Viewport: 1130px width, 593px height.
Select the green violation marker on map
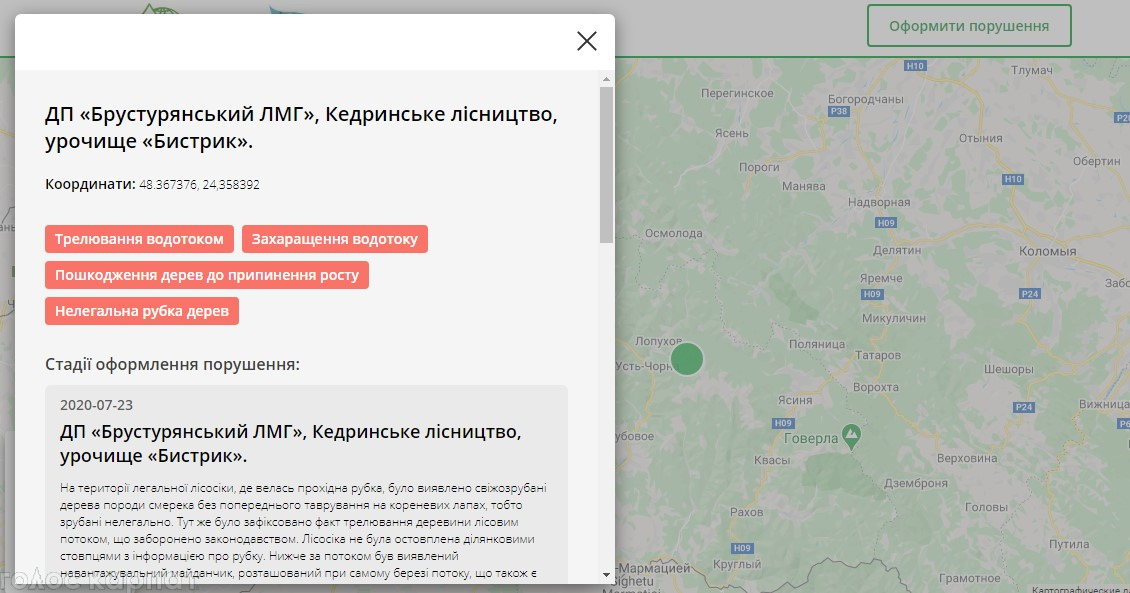click(687, 358)
